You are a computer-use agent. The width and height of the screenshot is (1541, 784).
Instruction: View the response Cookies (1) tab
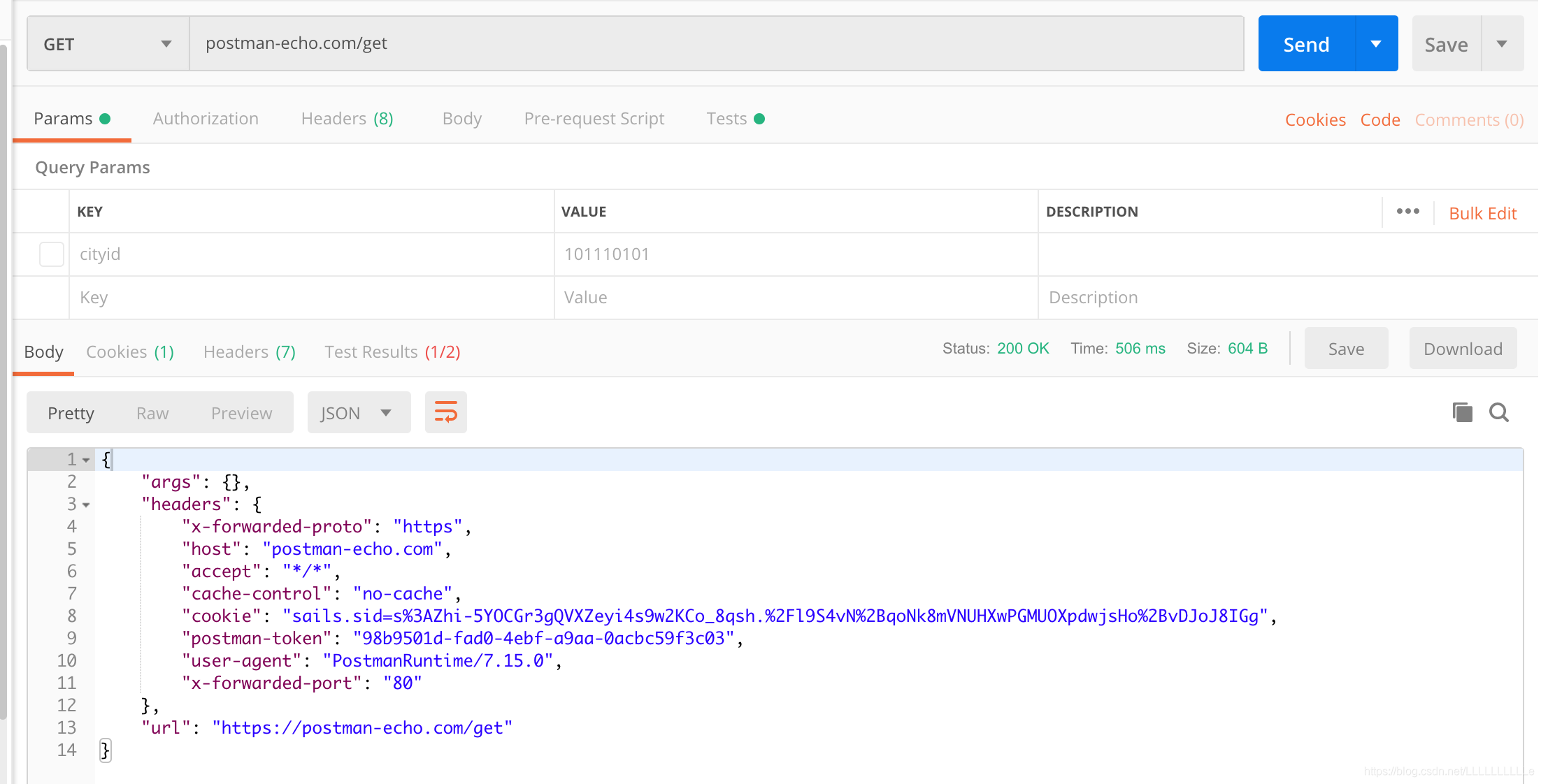(130, 352)
